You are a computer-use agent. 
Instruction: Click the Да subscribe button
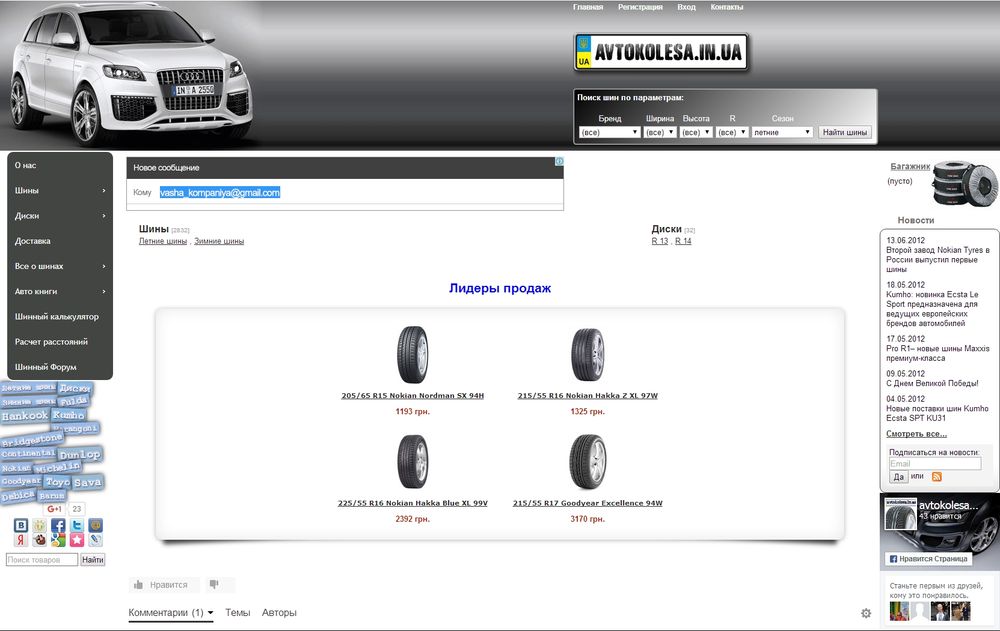(899, 477)
